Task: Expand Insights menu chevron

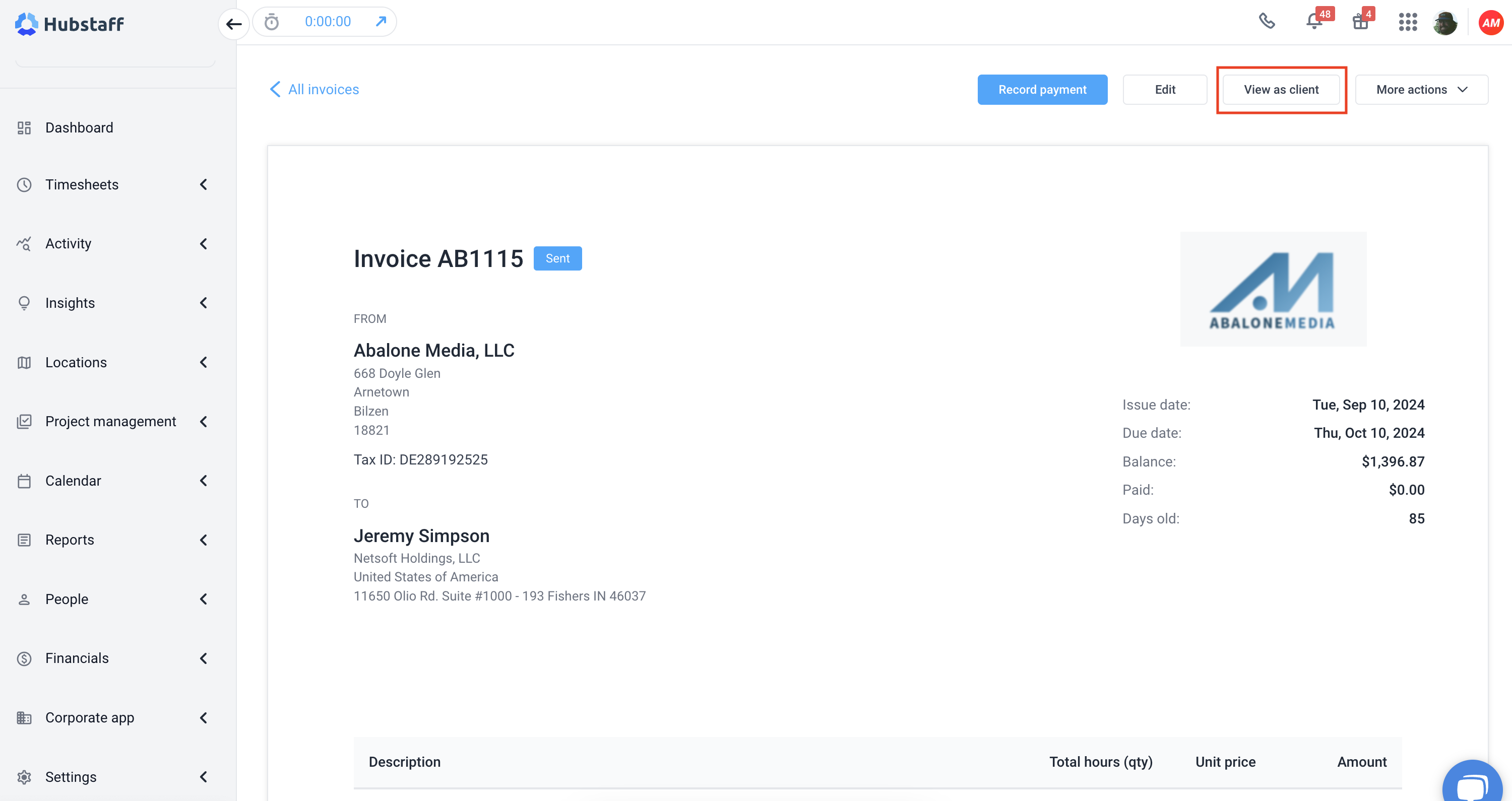Action: pos(204,303)
